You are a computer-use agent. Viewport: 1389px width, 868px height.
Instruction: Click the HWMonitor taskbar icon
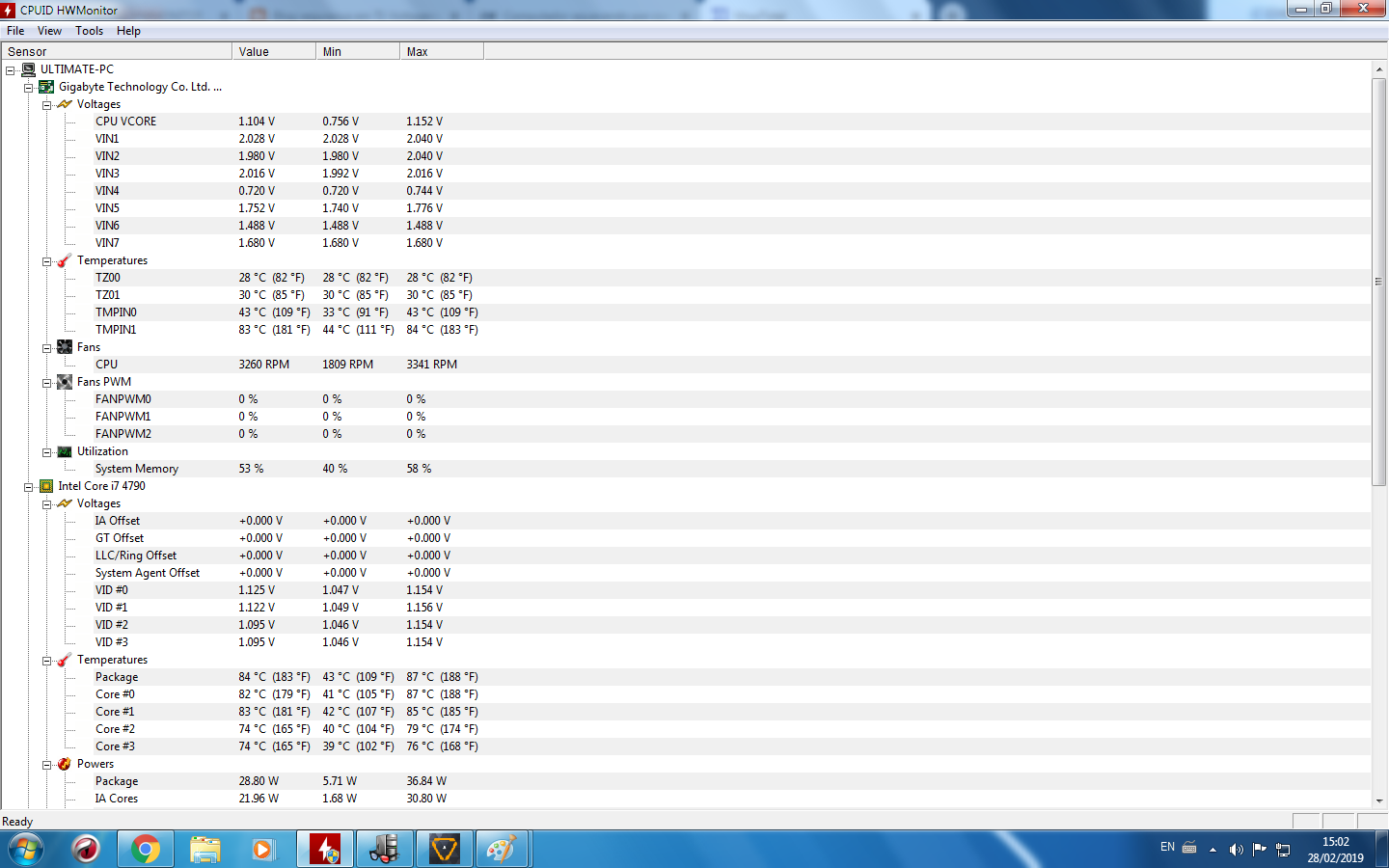pyautogui.click(x=325, y=850)
